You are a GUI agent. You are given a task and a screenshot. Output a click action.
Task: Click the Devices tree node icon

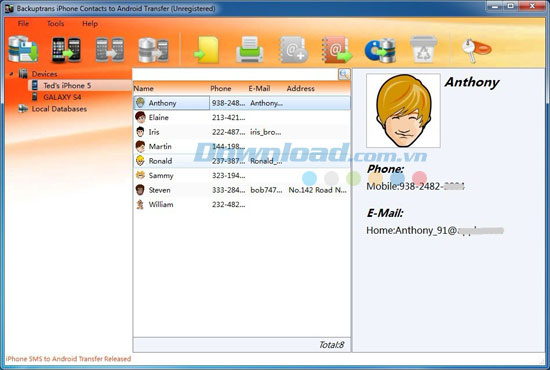click(x=23, y=74)
